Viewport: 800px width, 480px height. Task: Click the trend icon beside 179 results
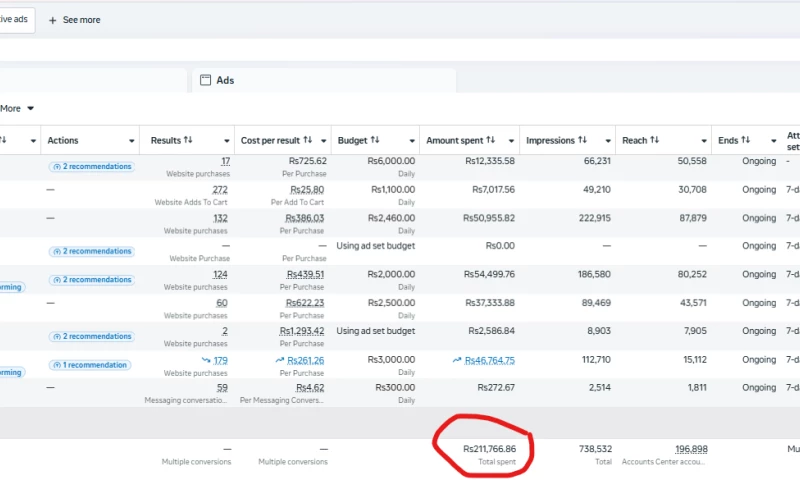pos(206,360)
